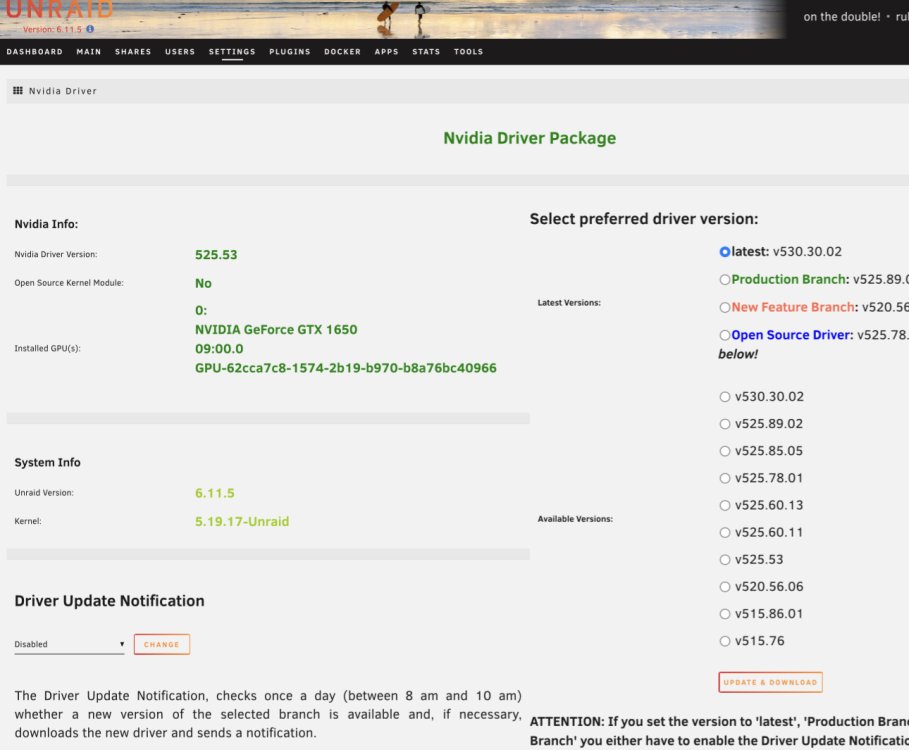The image size is (909, 750).
Task: Choose the New Feature Branch radio option
Action: tap(725, 308)
